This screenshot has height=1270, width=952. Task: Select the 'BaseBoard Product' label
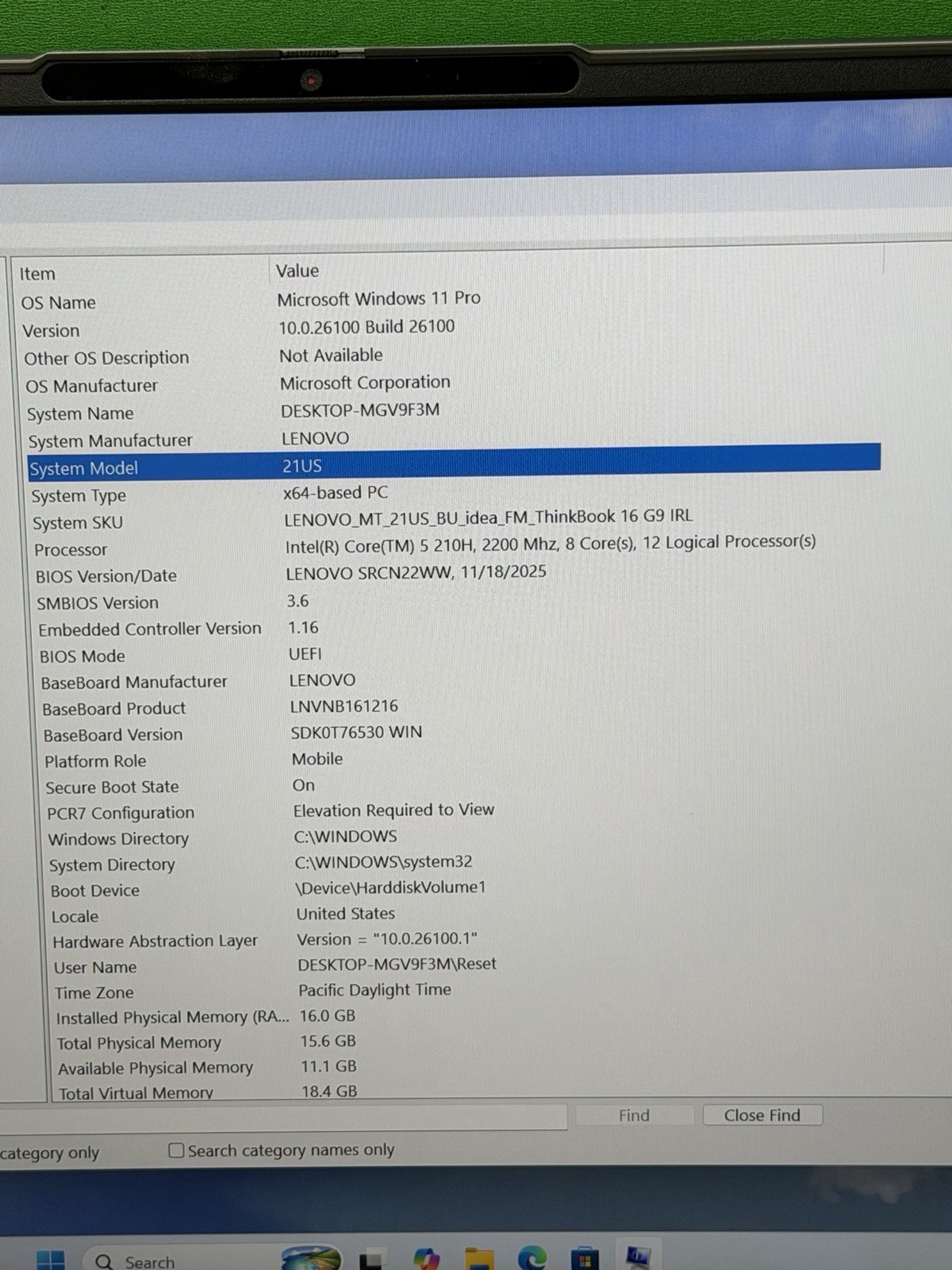[x=114, y=709]
